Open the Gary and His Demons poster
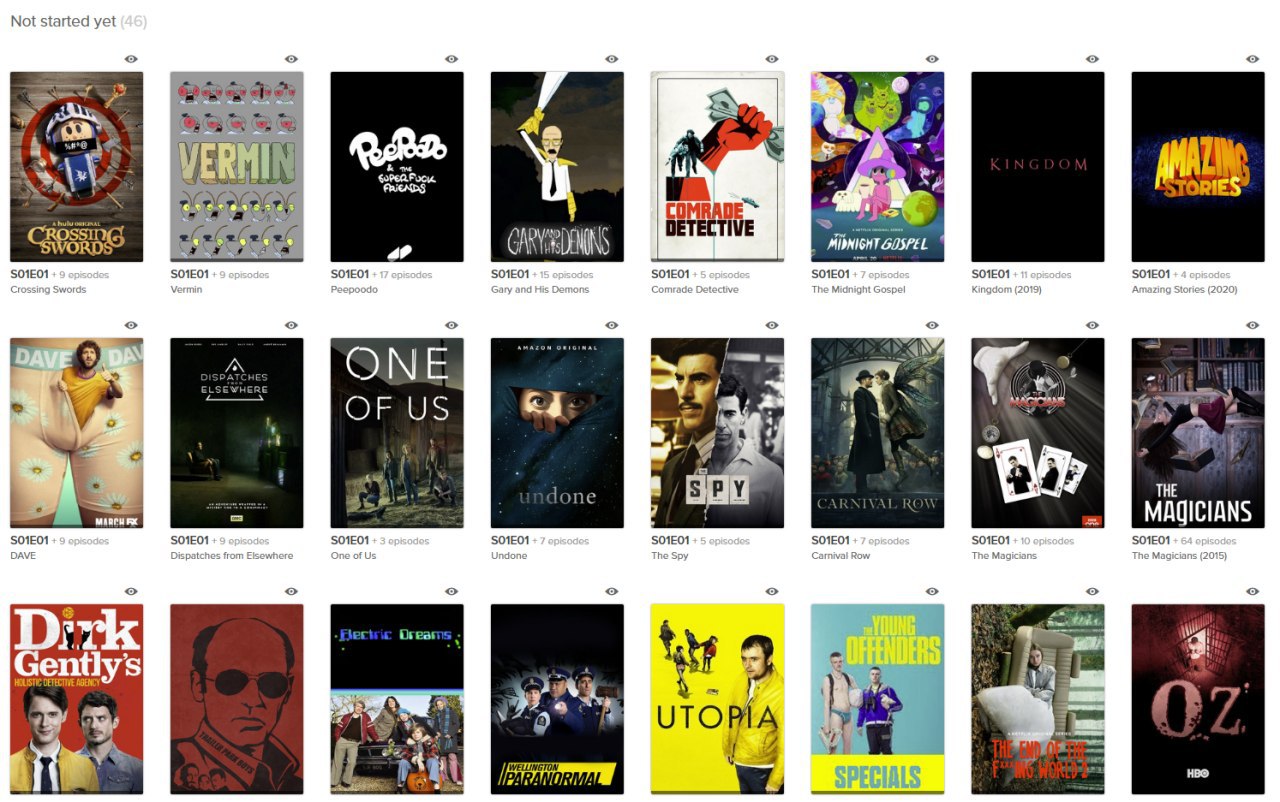This screenshot has height=802, width=1280. point(557,167)
